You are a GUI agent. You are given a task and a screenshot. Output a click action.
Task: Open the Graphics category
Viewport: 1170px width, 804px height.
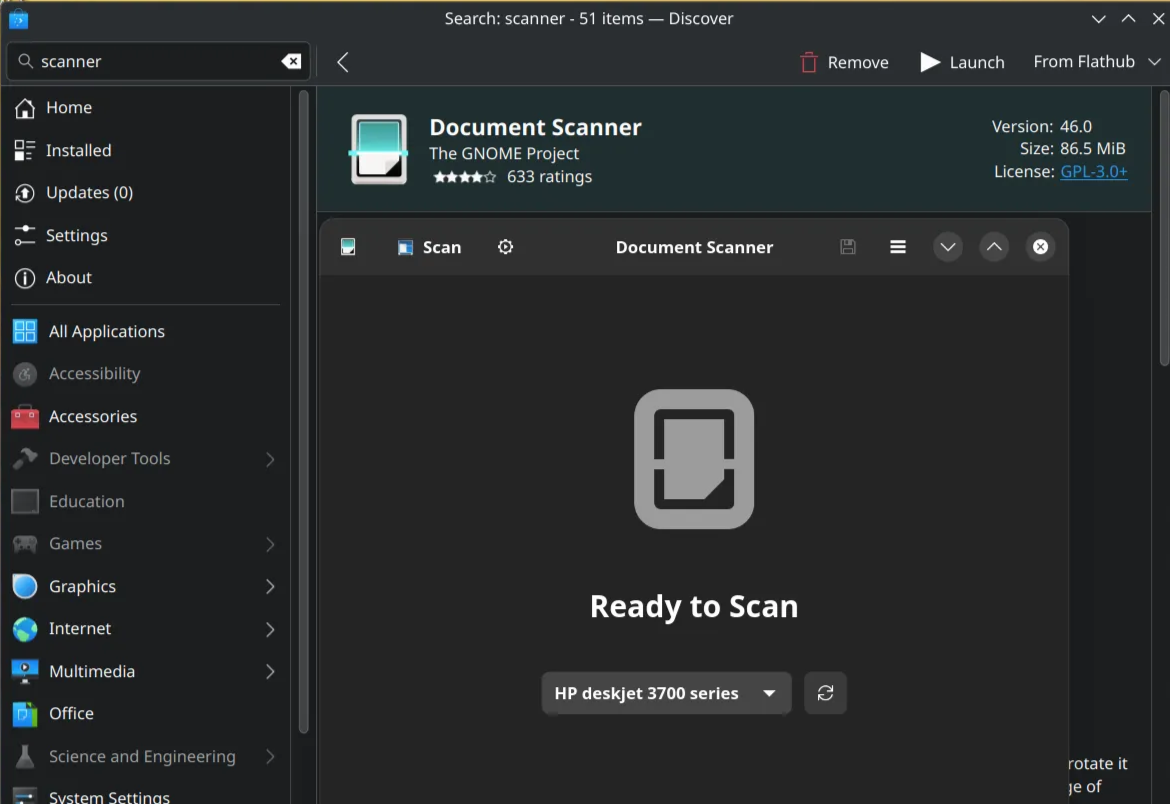coord(82,586)
